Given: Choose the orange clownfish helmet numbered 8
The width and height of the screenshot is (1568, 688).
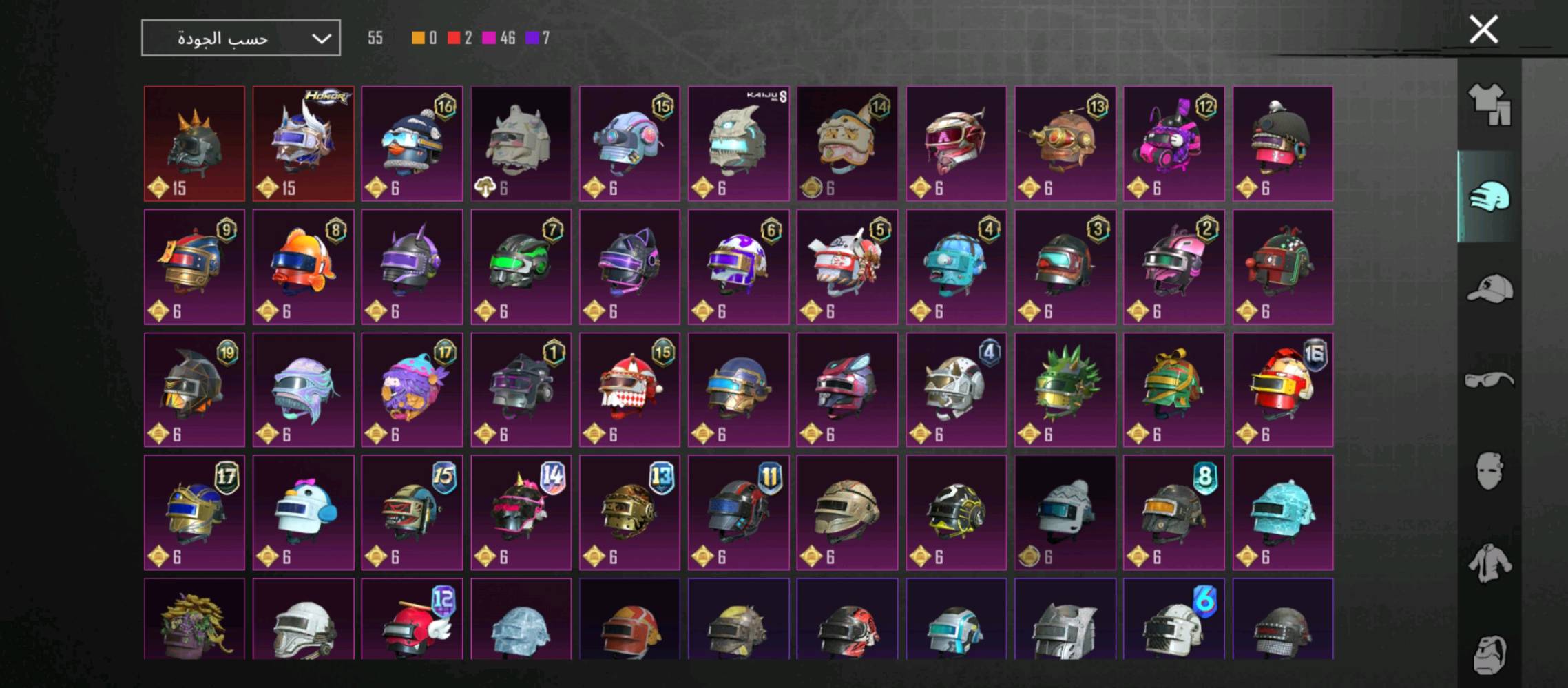Looking at the screenshot, I should 303,267.
